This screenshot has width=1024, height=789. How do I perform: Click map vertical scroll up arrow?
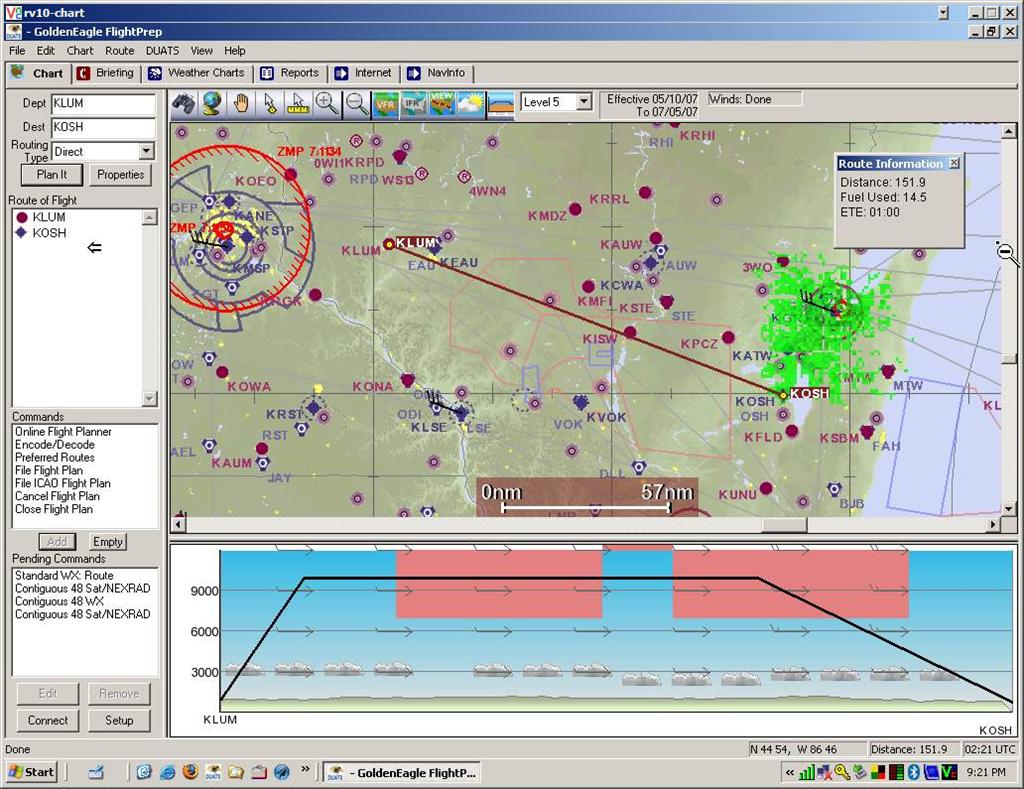click(x=1009, y=131)
